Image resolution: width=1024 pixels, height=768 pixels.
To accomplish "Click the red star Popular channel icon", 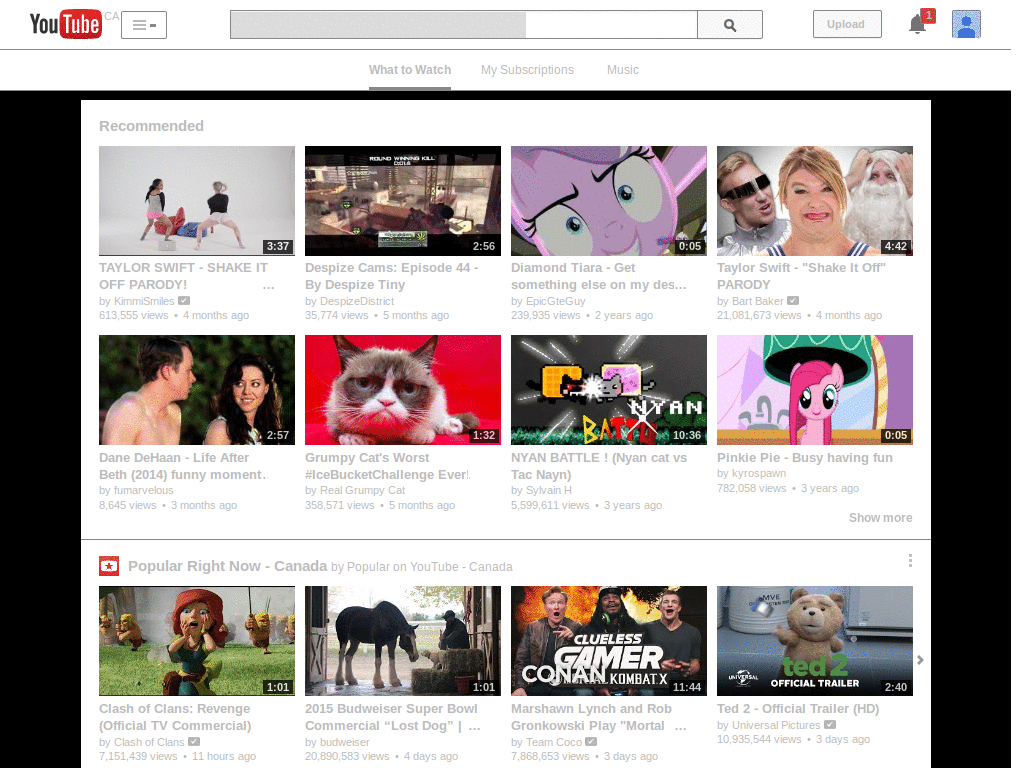I will coord(109,566).
